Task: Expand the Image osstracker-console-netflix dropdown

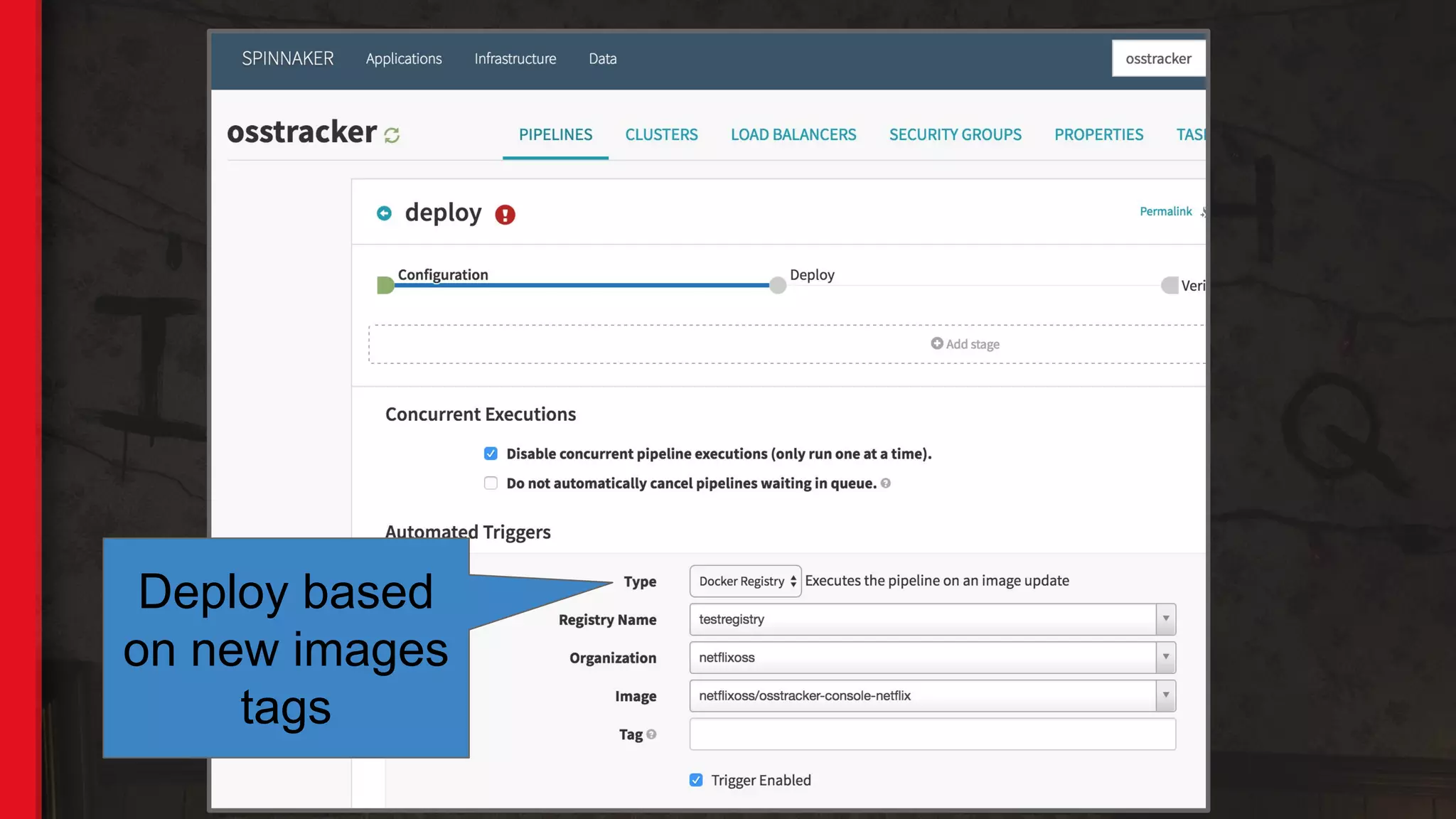Action: pos(932,696)
